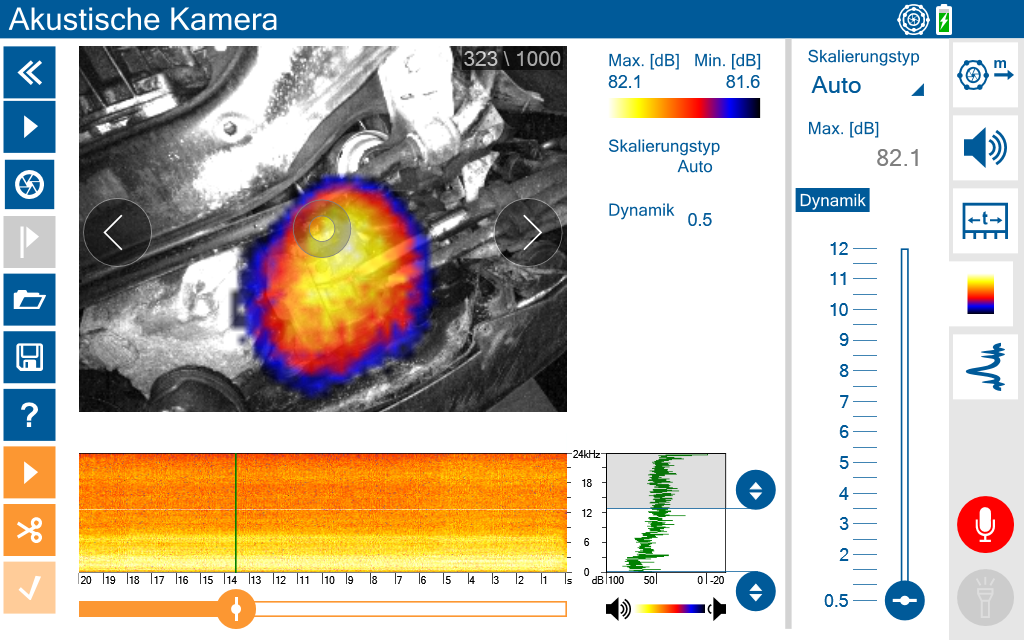Click the Dynamik slider handle at 0.5
Image resolution: width=1024 pixels, height=640 pixels.
tap(904, 600)
